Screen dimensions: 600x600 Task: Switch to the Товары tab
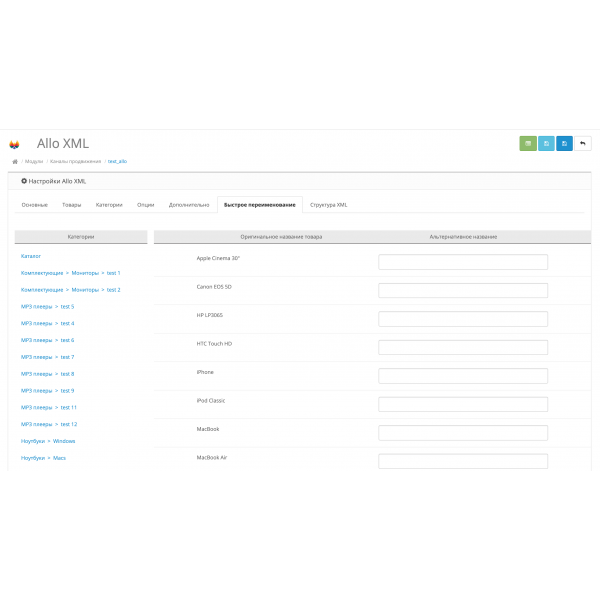72,205
